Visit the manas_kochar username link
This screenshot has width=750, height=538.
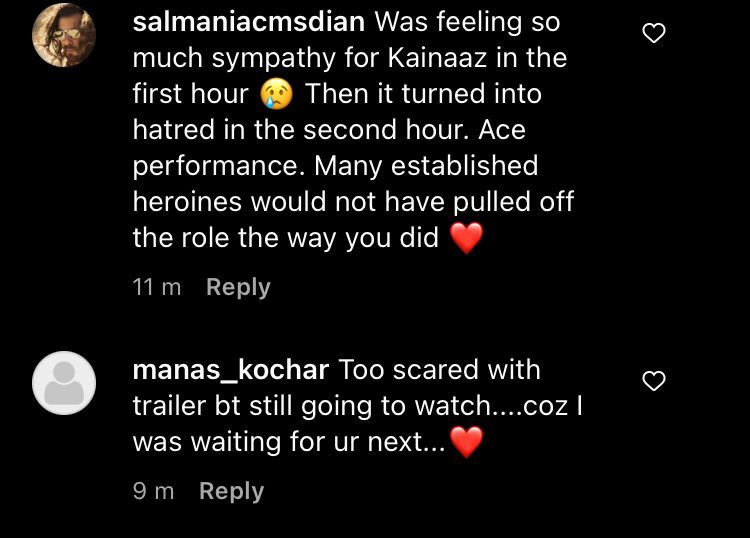(x=231, y=369)
